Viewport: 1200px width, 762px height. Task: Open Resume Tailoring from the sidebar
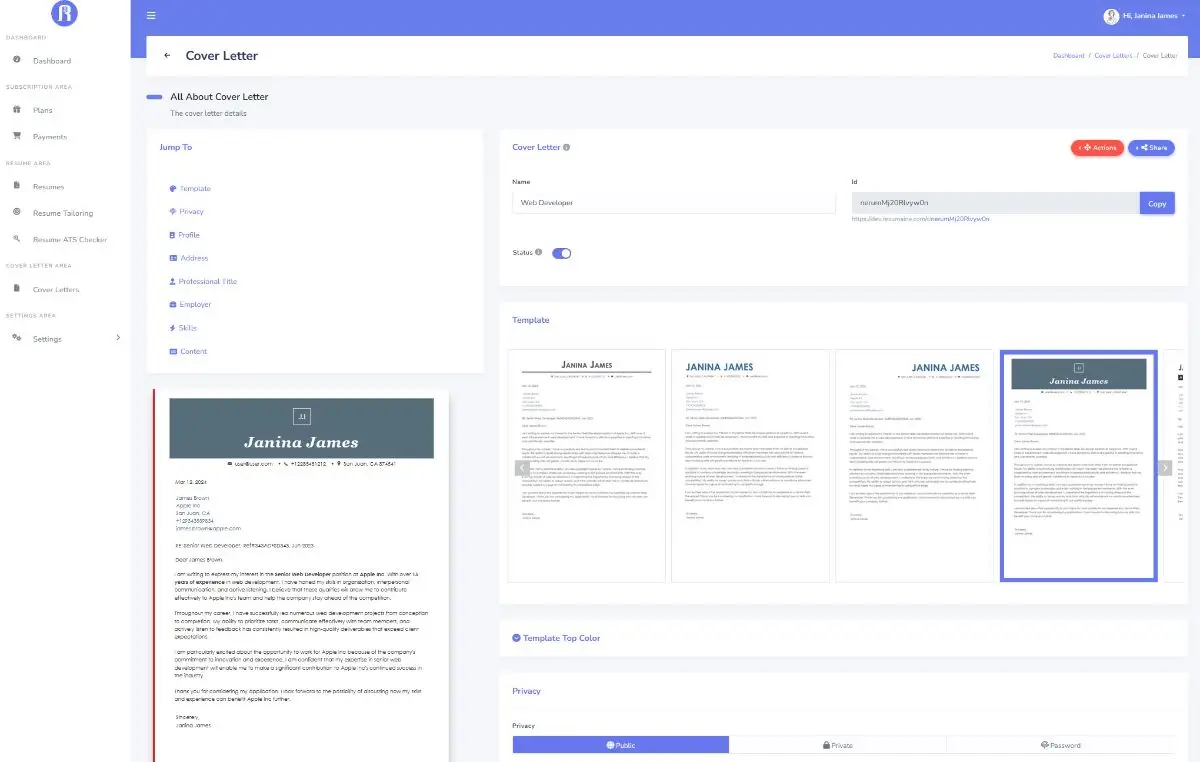[x=63, y=213]
